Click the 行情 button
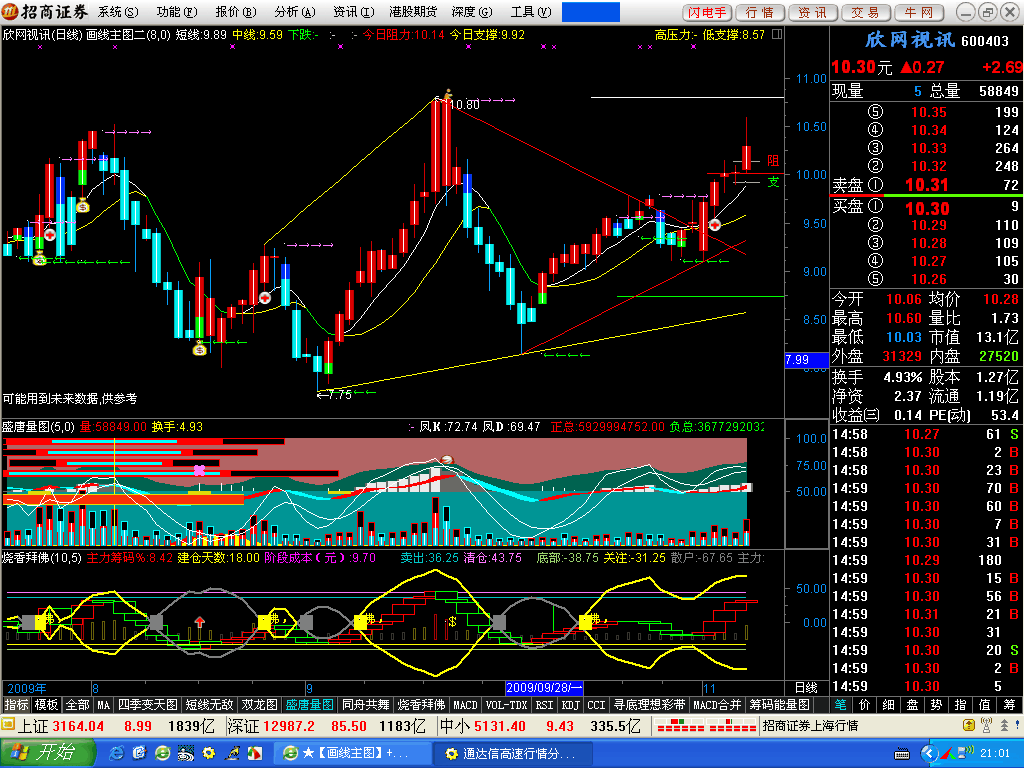The width and height of the screenshot is (1024, 768). 760,12
